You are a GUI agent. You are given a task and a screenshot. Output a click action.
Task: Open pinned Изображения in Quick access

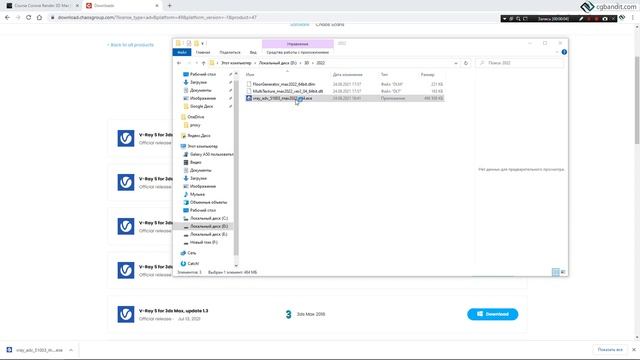tap(203, 98)
